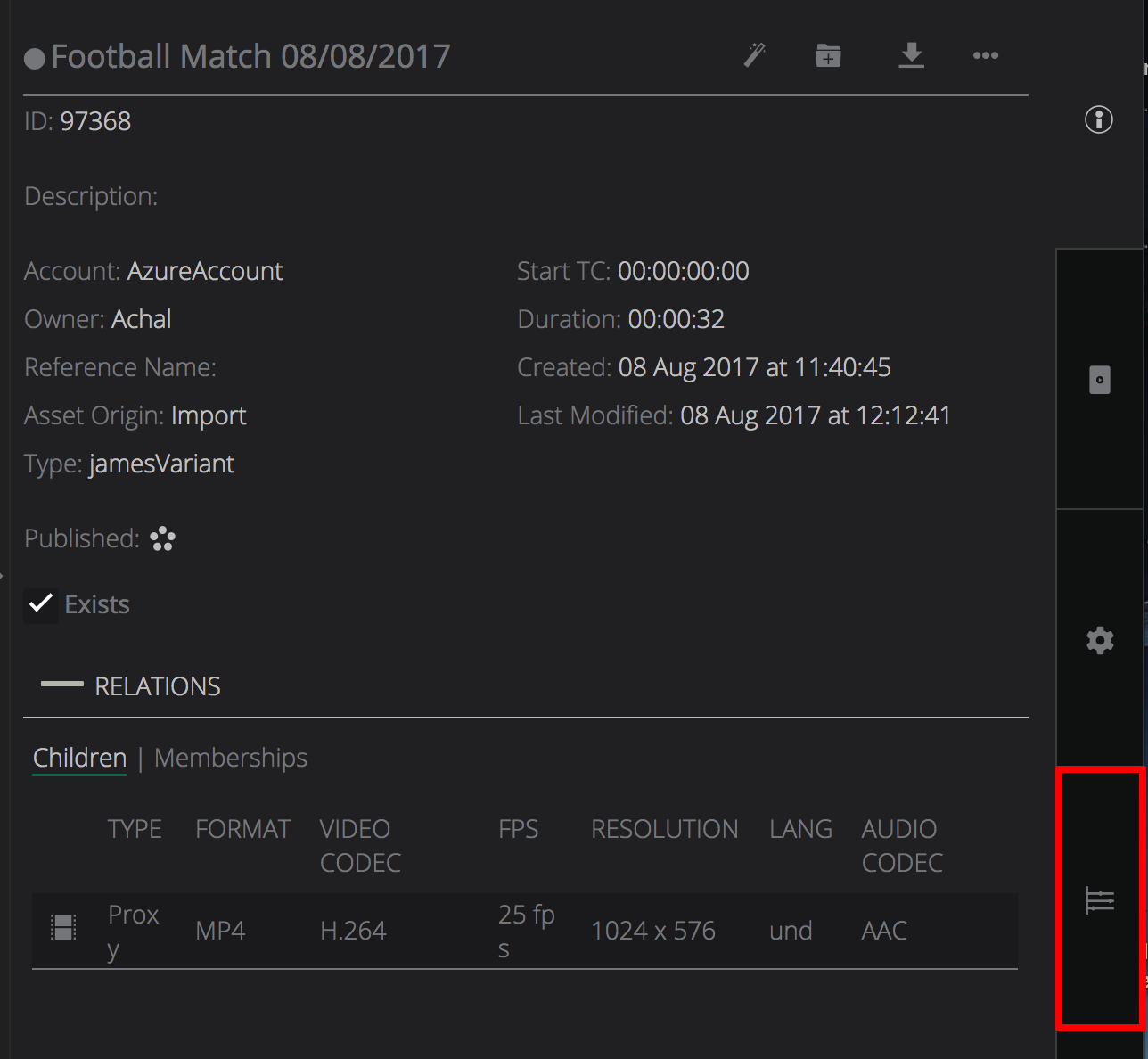Click the film strip icon in the Proxy row
Screen dimensions: 1148x1059
[63, 928]
